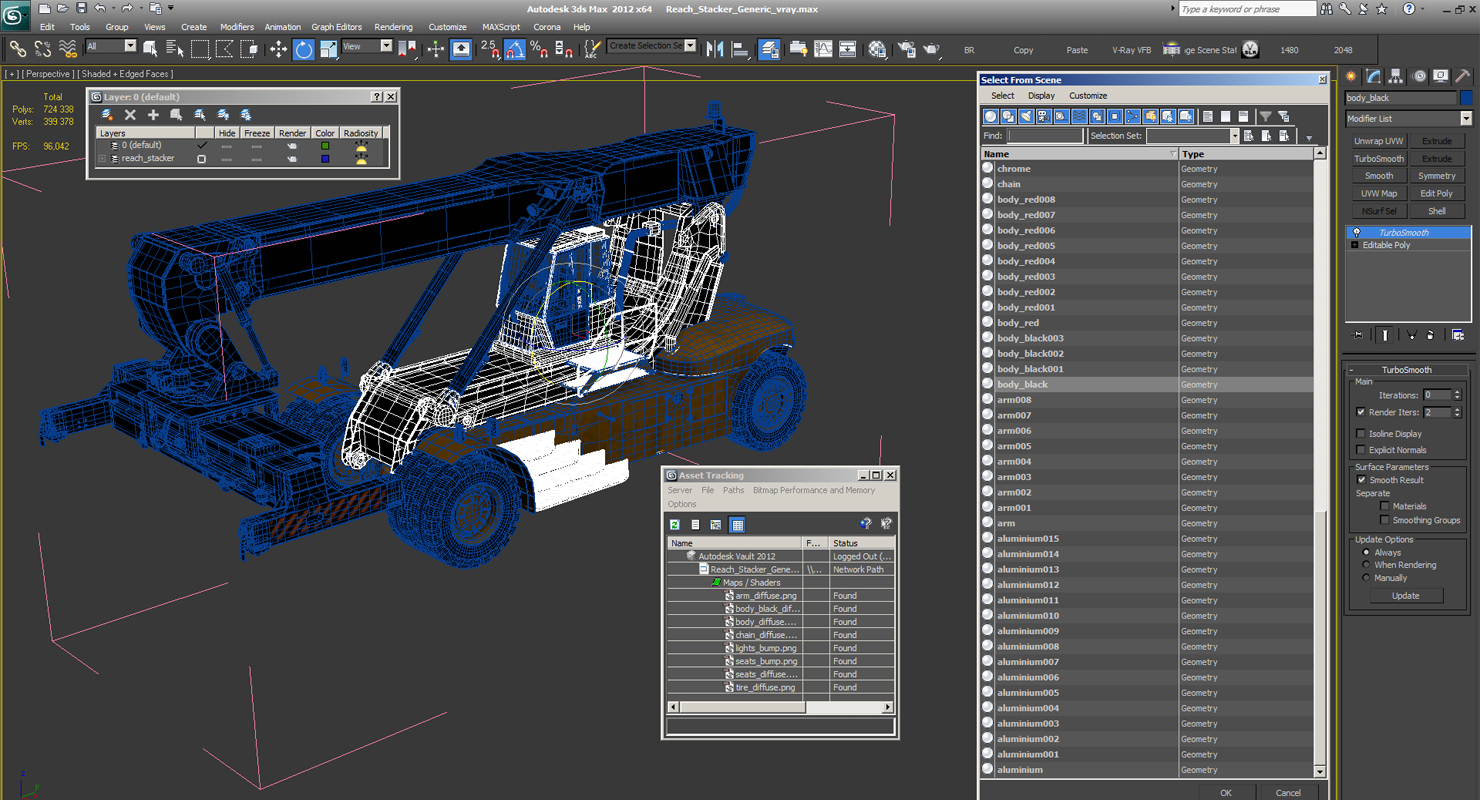Viewport: 1480px width, 800px height.
Task: Click the body_black object color swatch
Action: (x=1466, y=98)
